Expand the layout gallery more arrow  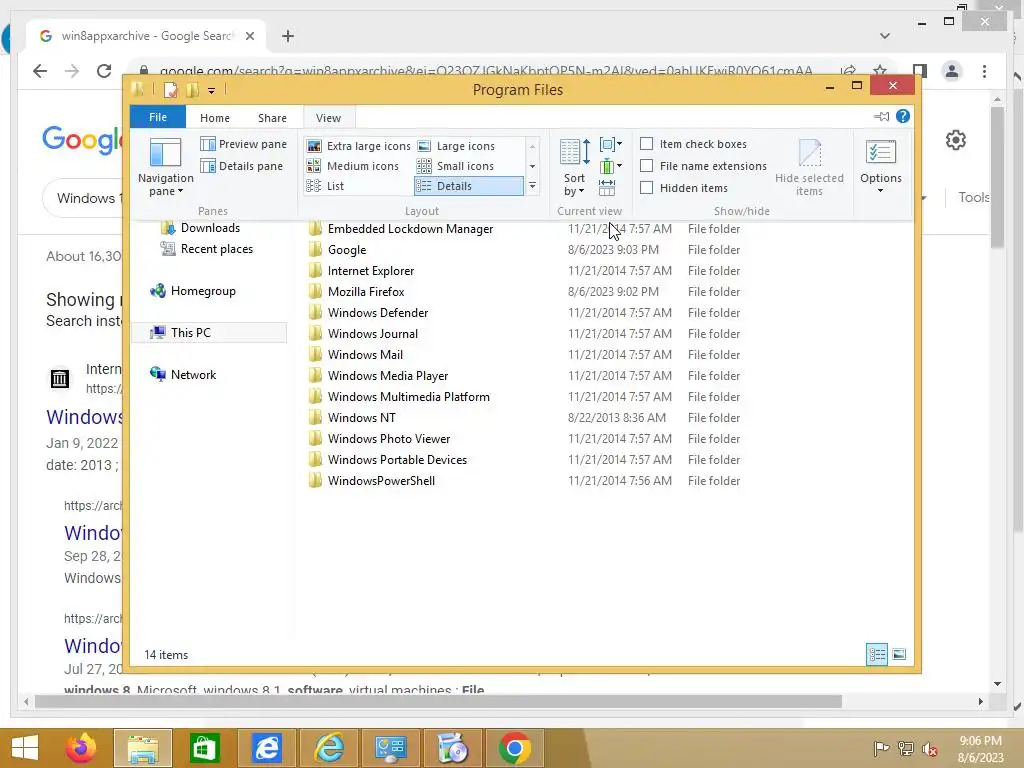(x=533, y=186)
